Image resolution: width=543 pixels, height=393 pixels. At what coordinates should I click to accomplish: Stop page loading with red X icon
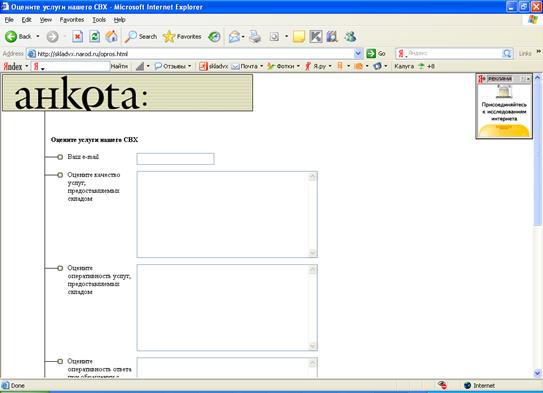(77, 36)
